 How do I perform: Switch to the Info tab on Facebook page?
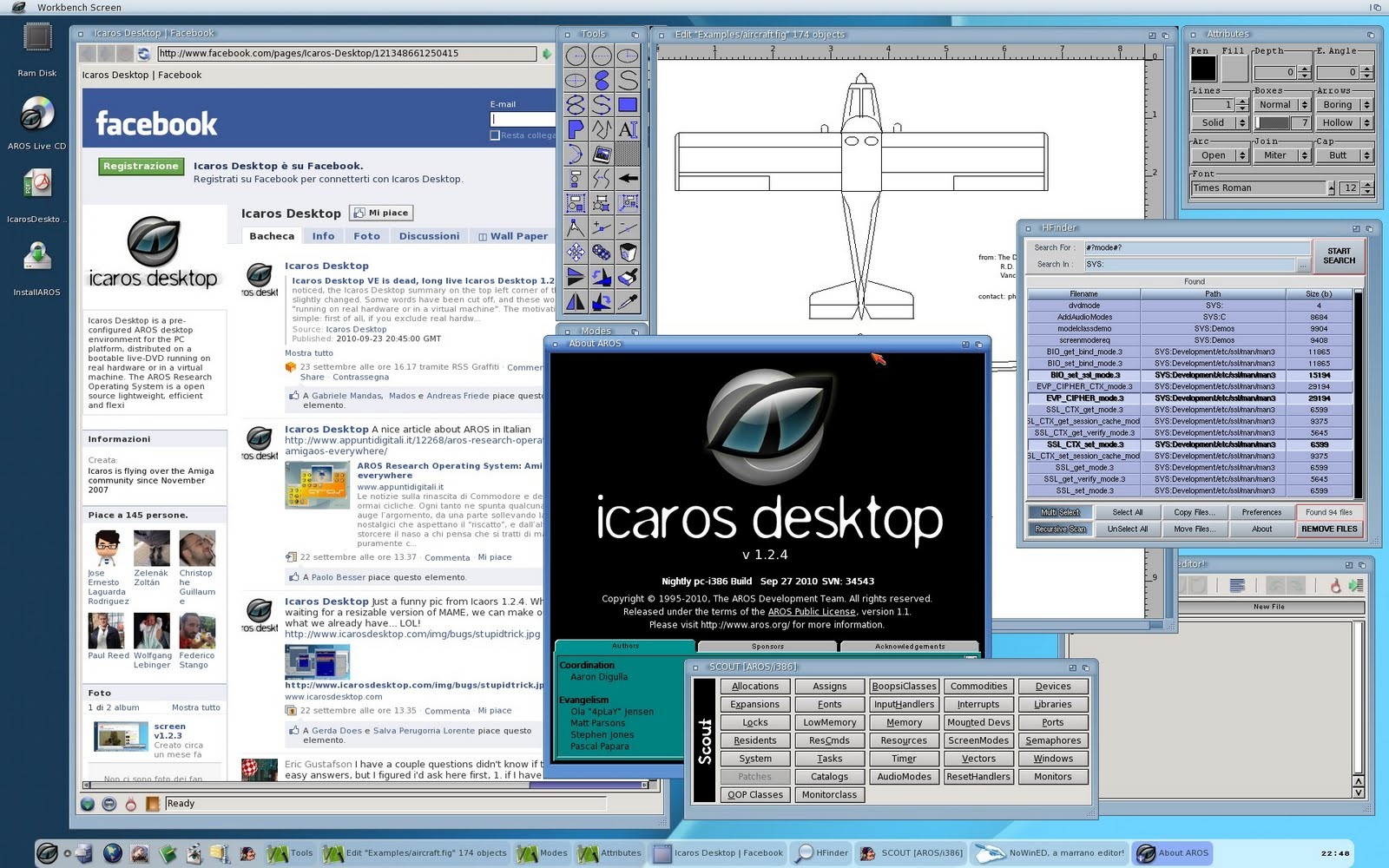(323, 236)
